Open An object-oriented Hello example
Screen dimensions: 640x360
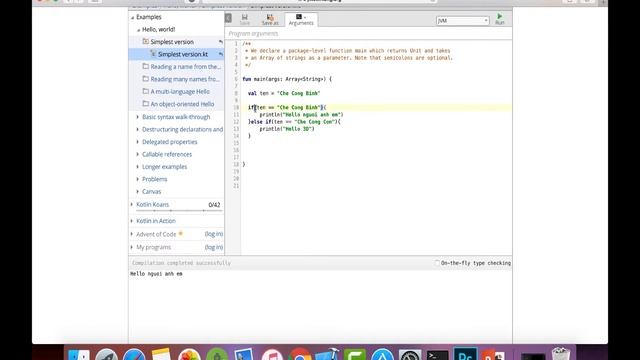[182, 104]
